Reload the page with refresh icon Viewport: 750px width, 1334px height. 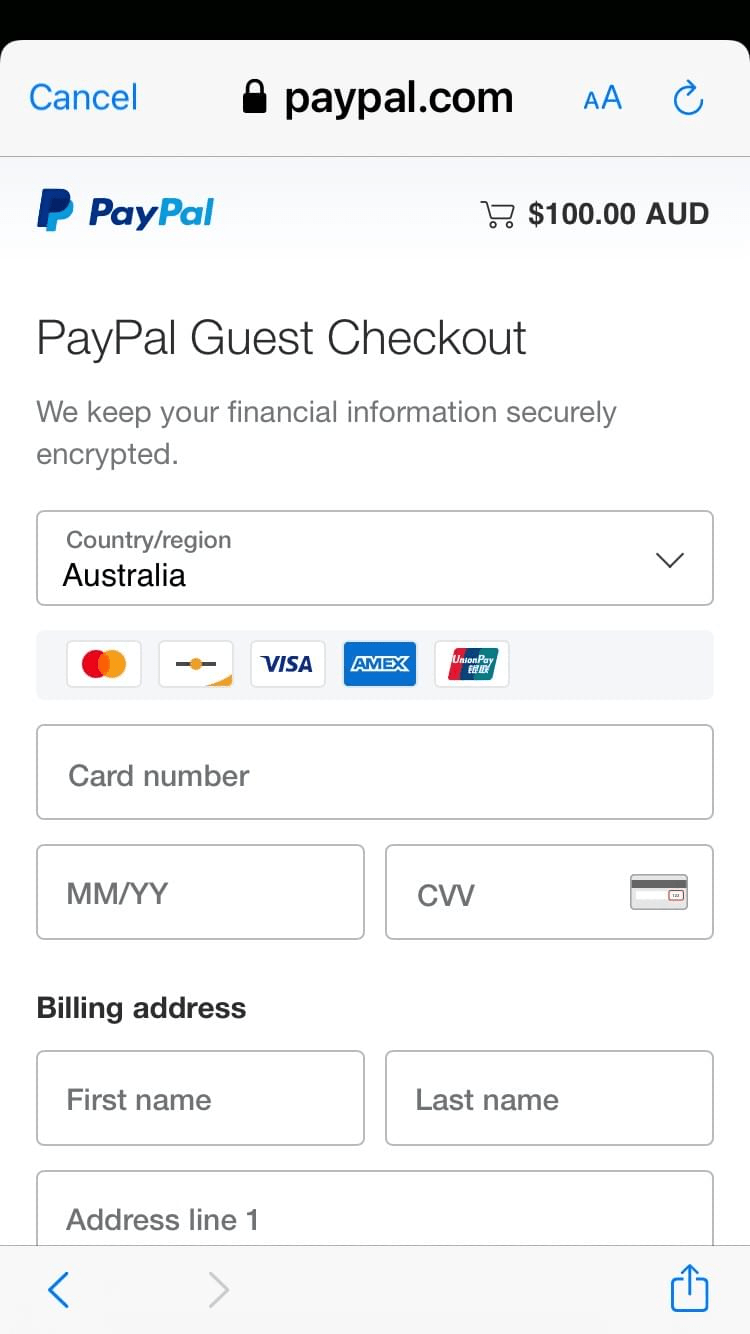pos(688,98)
